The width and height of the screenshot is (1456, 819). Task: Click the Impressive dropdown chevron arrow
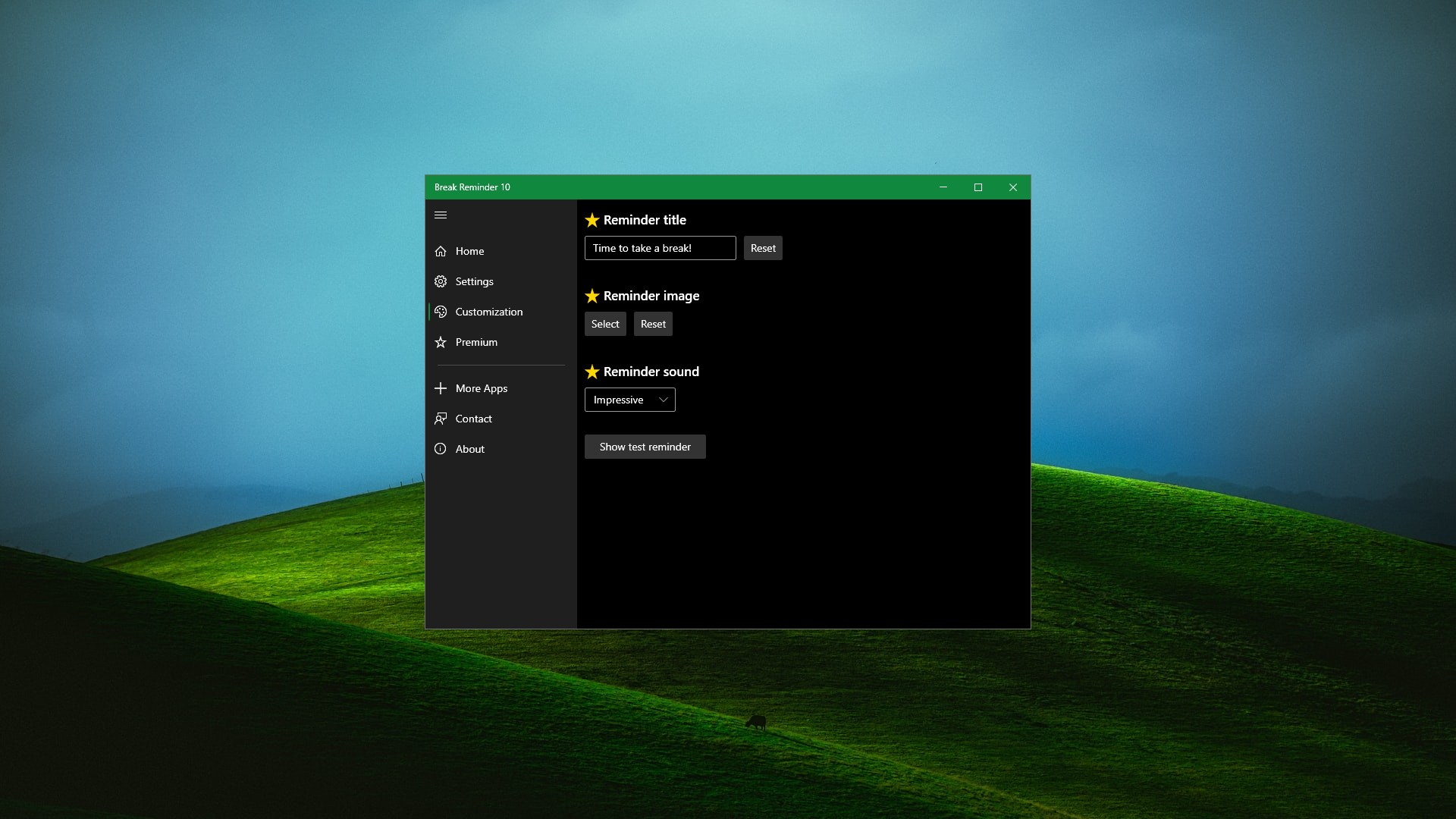[664, 400]
